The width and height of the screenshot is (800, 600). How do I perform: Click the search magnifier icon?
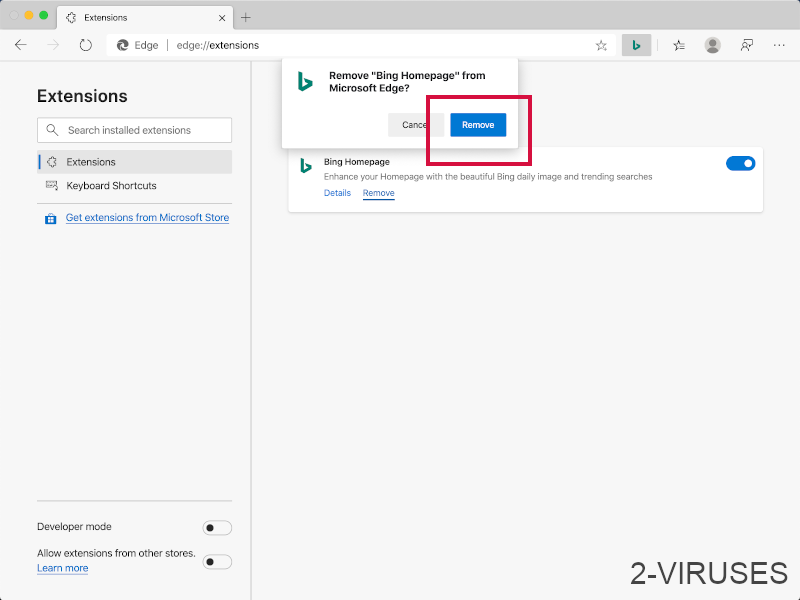coord(52,130)
